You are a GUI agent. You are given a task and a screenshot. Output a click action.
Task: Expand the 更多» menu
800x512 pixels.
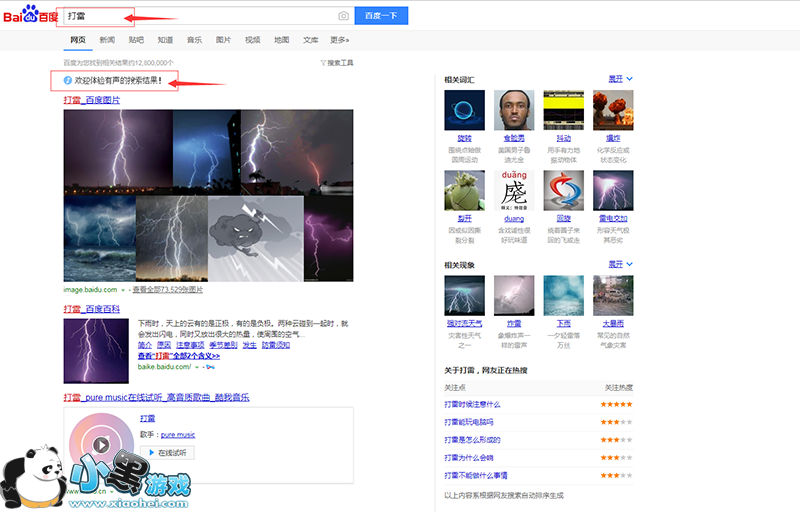pos(340,40)
